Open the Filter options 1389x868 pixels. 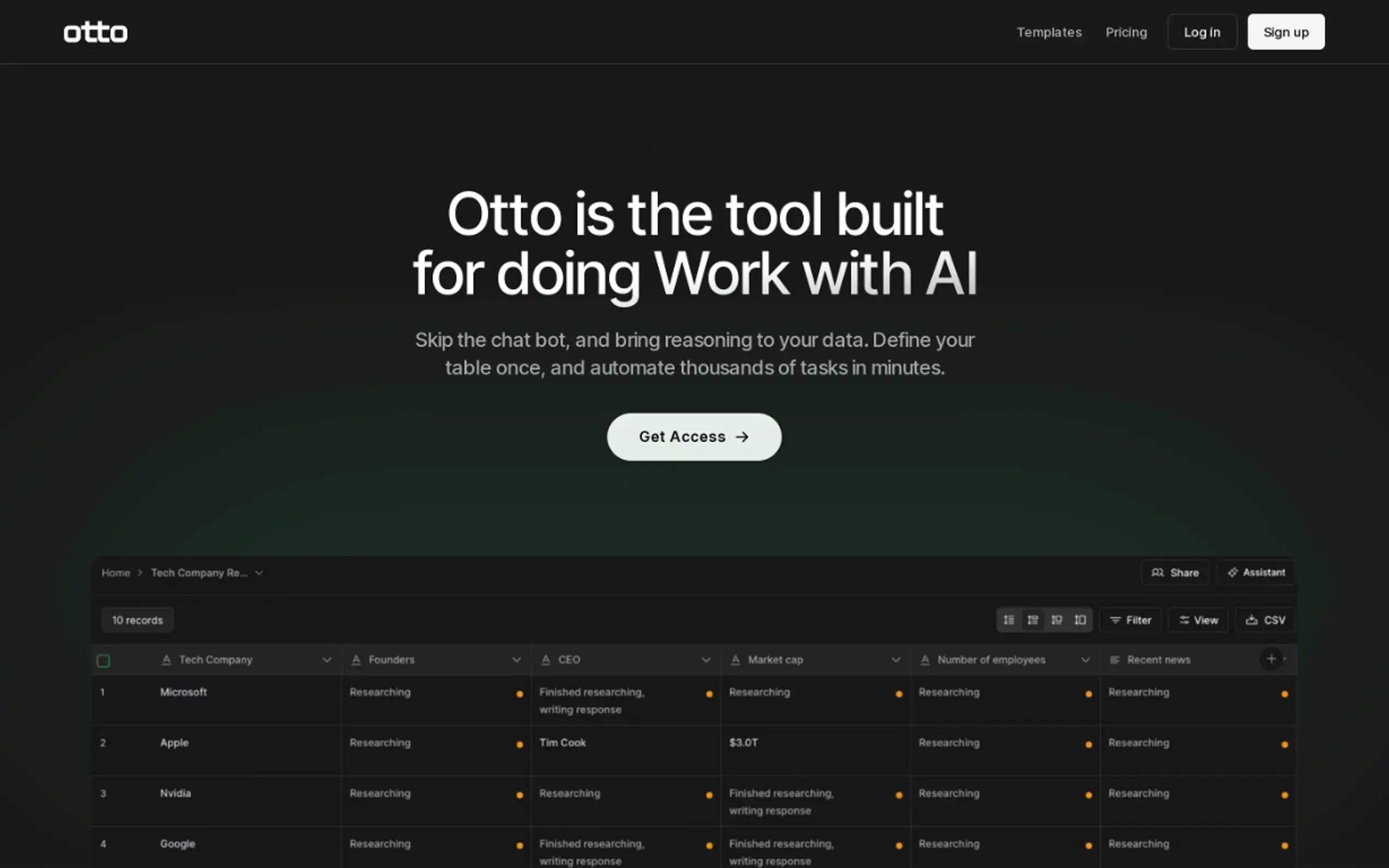point(1130,620)
